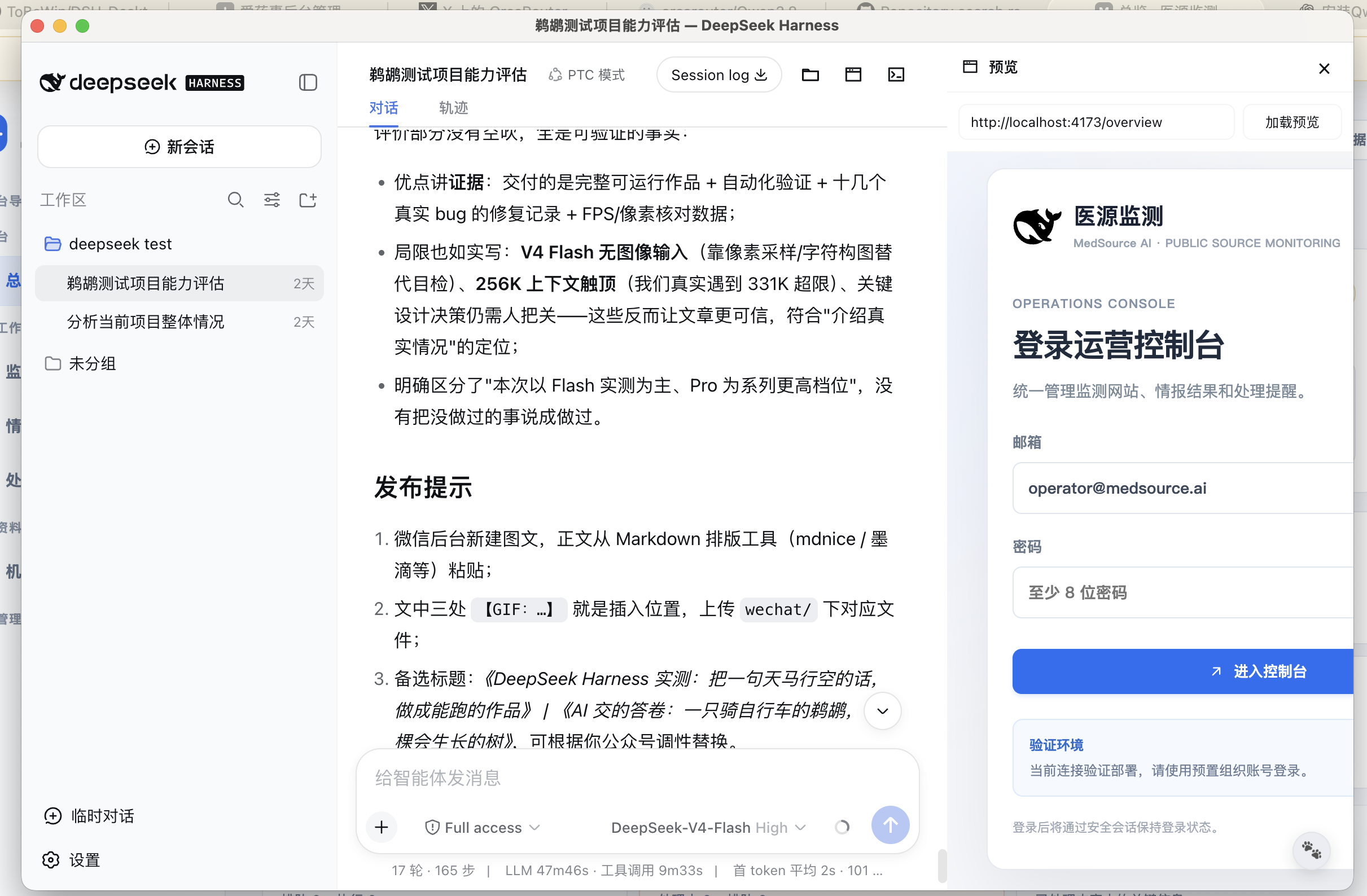Image resolution: width=1367 pixels, height=896 pixels.
Task: Toggle the preview window icon in header
Action: [853, 74]
